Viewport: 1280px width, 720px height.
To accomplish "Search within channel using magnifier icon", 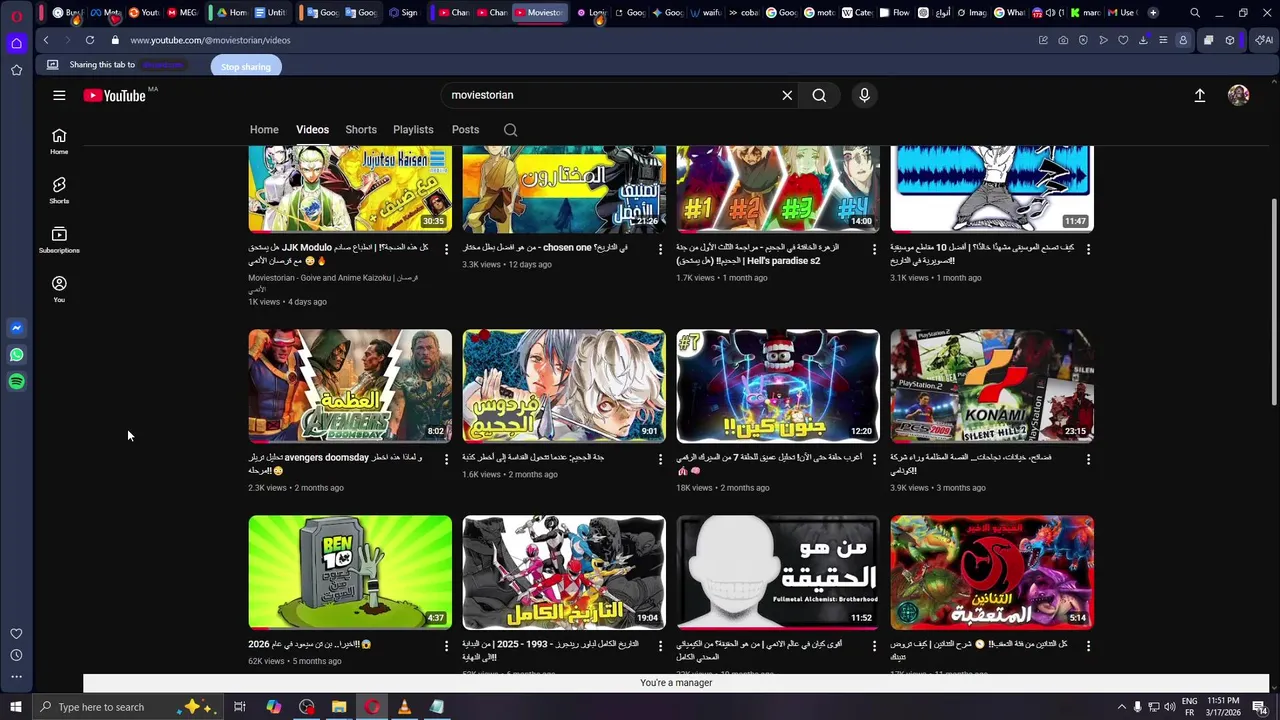I will pyautogui.click(x=510, y=130).
